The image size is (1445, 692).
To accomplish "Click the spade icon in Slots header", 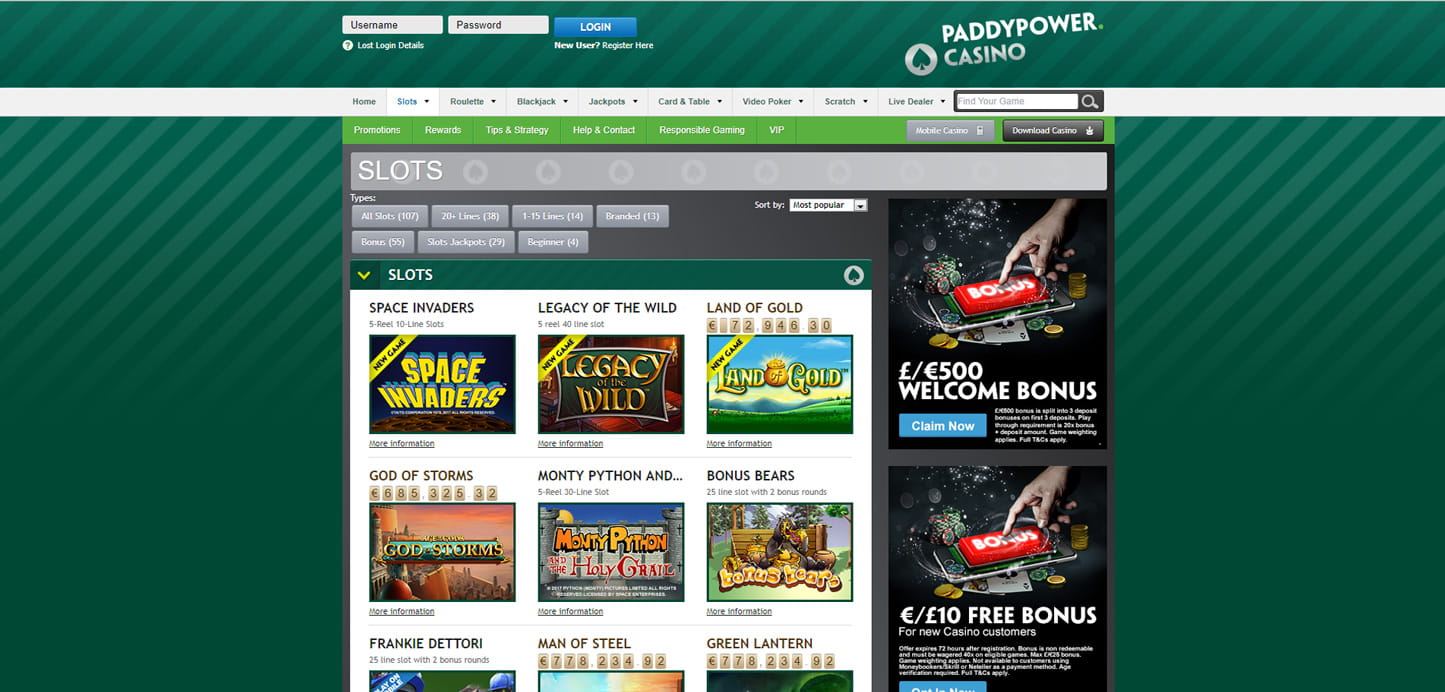I will [x=853, y=275].
